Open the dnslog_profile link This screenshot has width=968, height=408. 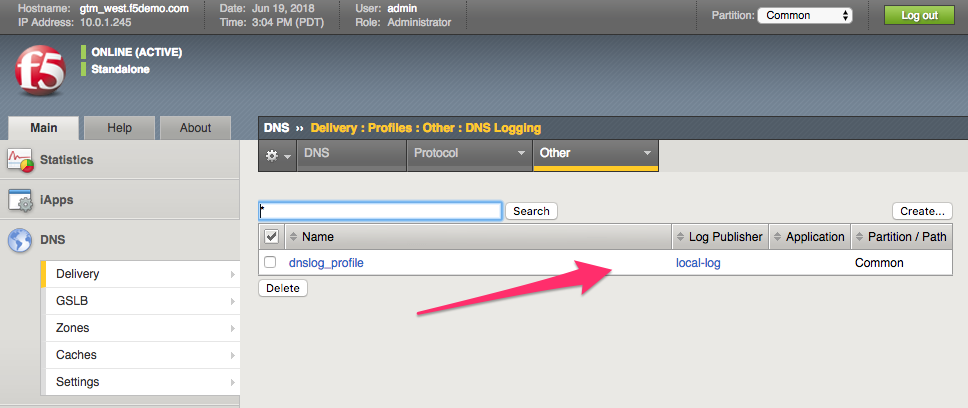coord(326,263)
